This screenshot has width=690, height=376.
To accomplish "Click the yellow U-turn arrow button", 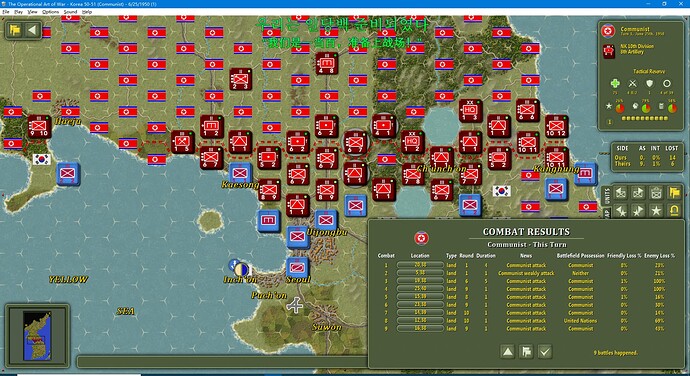I will pyautogui.click(x=674, y=210).
